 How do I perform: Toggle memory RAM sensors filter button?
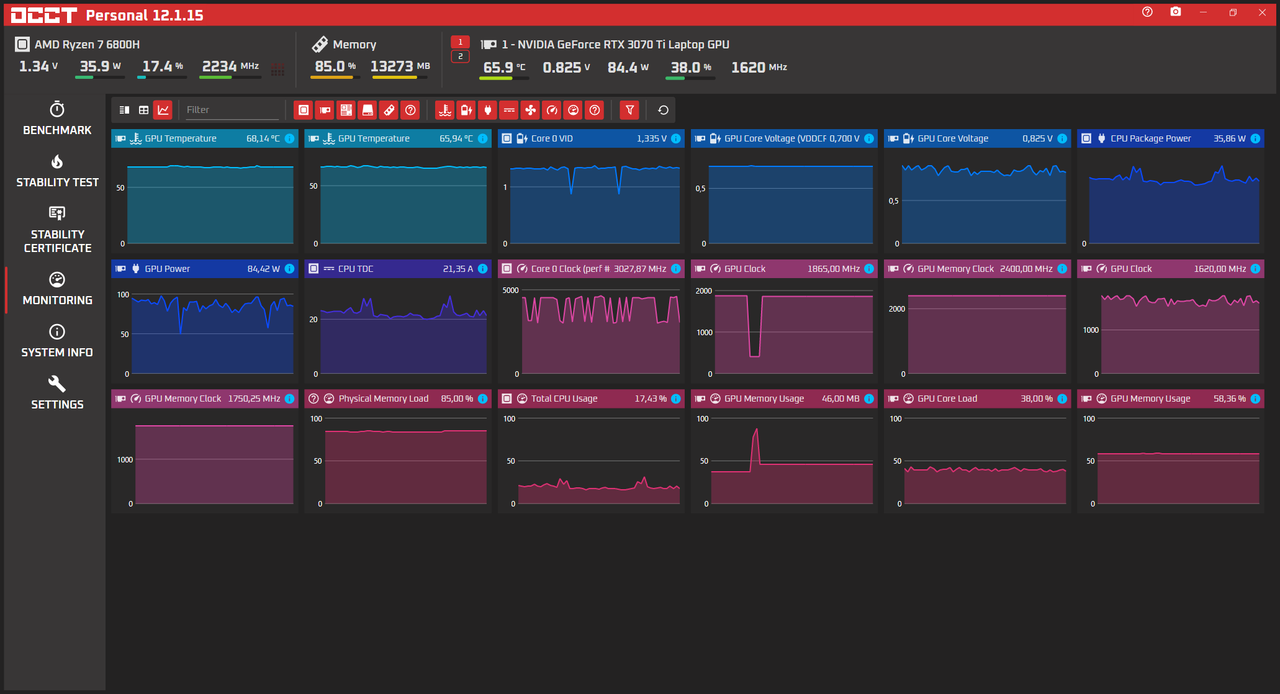pyautogui.click(x=389, y=110)
